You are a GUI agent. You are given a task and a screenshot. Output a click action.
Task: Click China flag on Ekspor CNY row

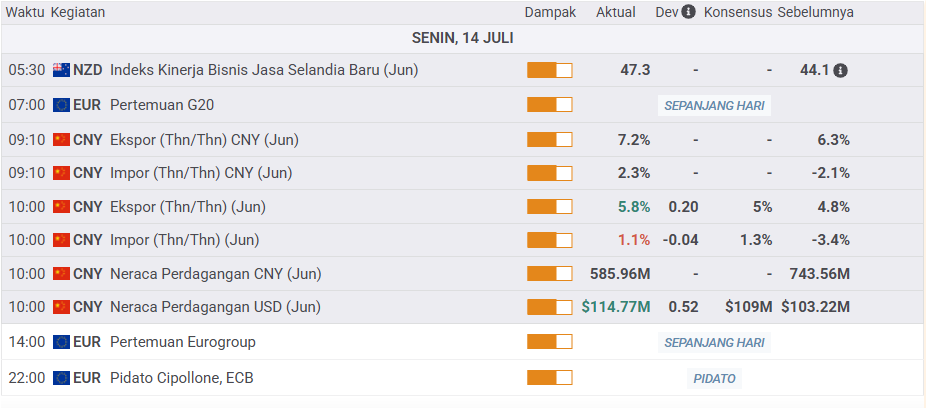coord(61,139)
